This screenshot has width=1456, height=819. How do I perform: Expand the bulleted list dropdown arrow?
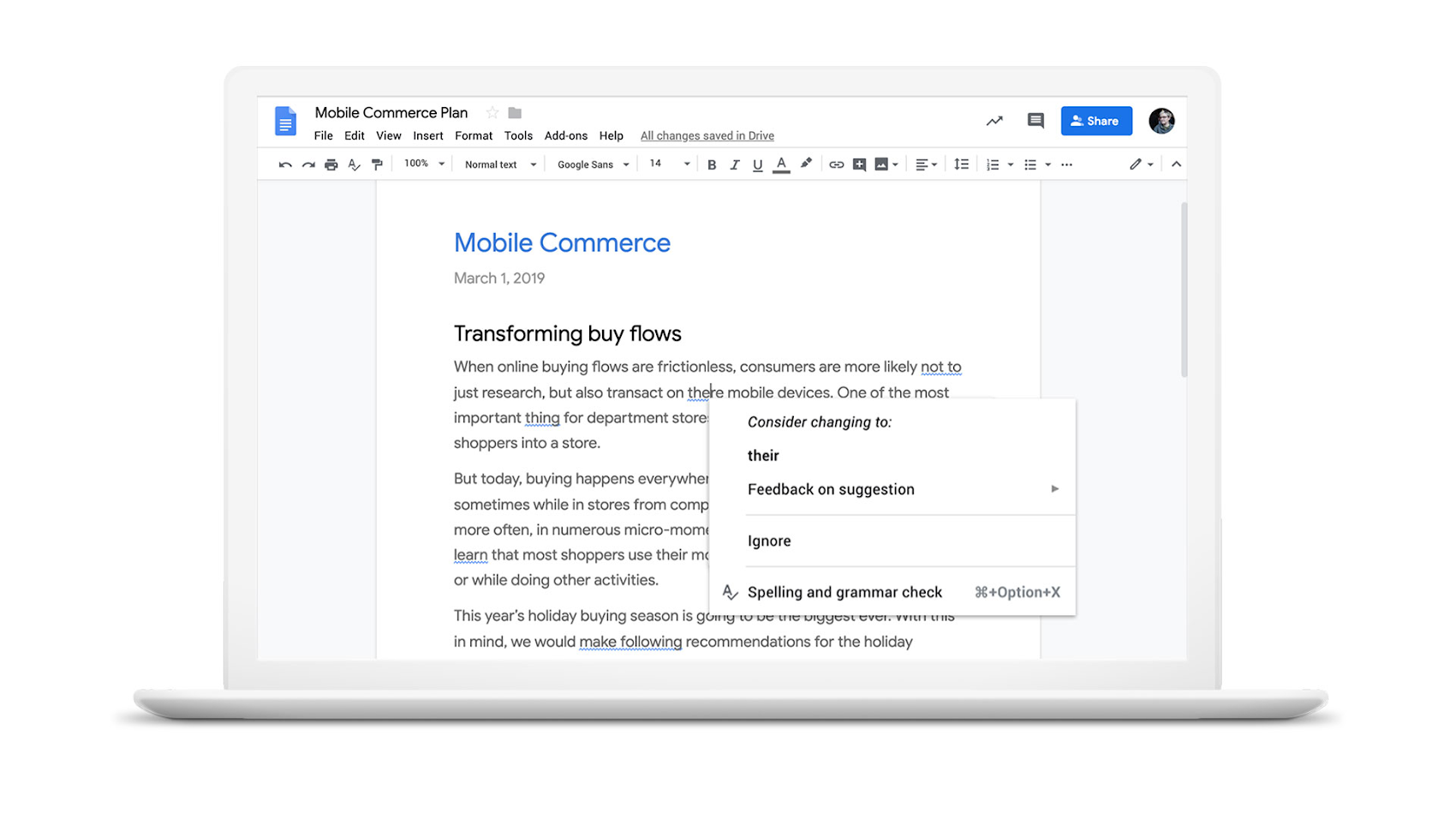[1048, 164]
